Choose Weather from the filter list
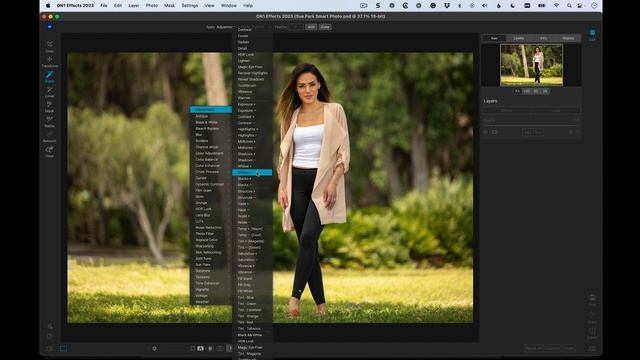The image size is (640, 360). click(211, 302)
